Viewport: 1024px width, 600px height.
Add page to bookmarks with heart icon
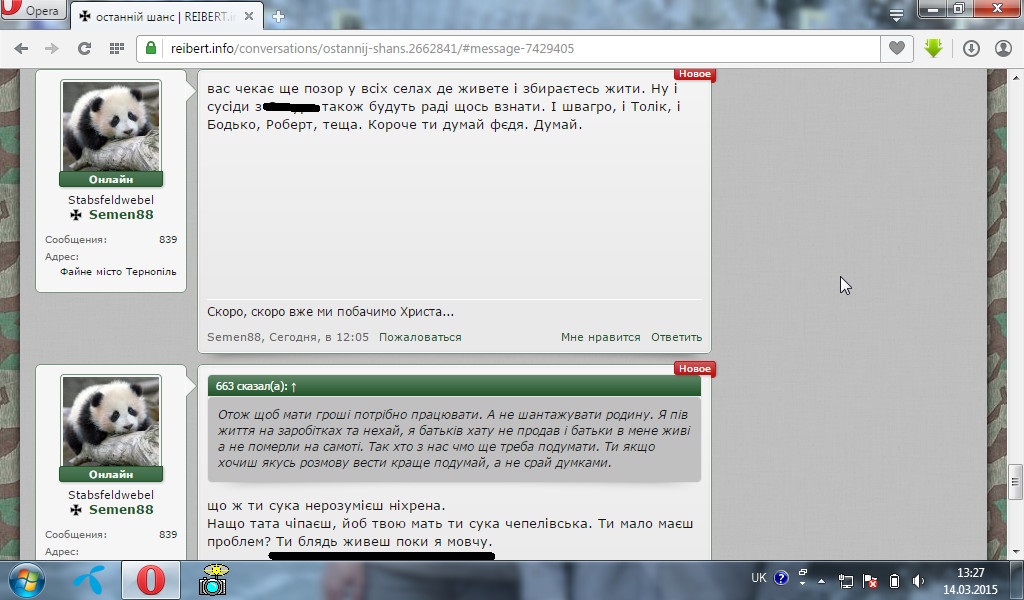(x=897, y=48)
